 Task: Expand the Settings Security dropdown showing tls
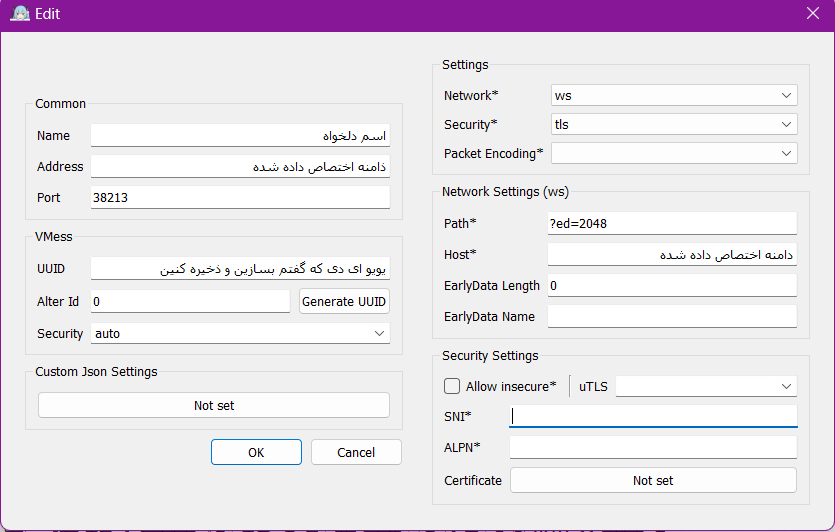click(x=673, y=125)
